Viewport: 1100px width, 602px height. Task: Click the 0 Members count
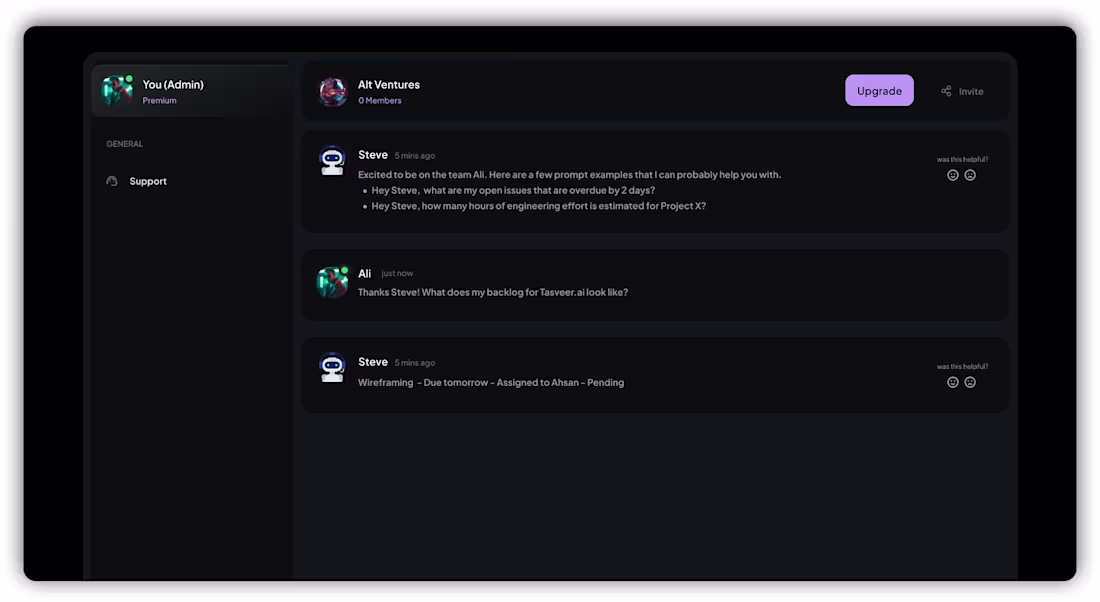[x=380, y=101]
